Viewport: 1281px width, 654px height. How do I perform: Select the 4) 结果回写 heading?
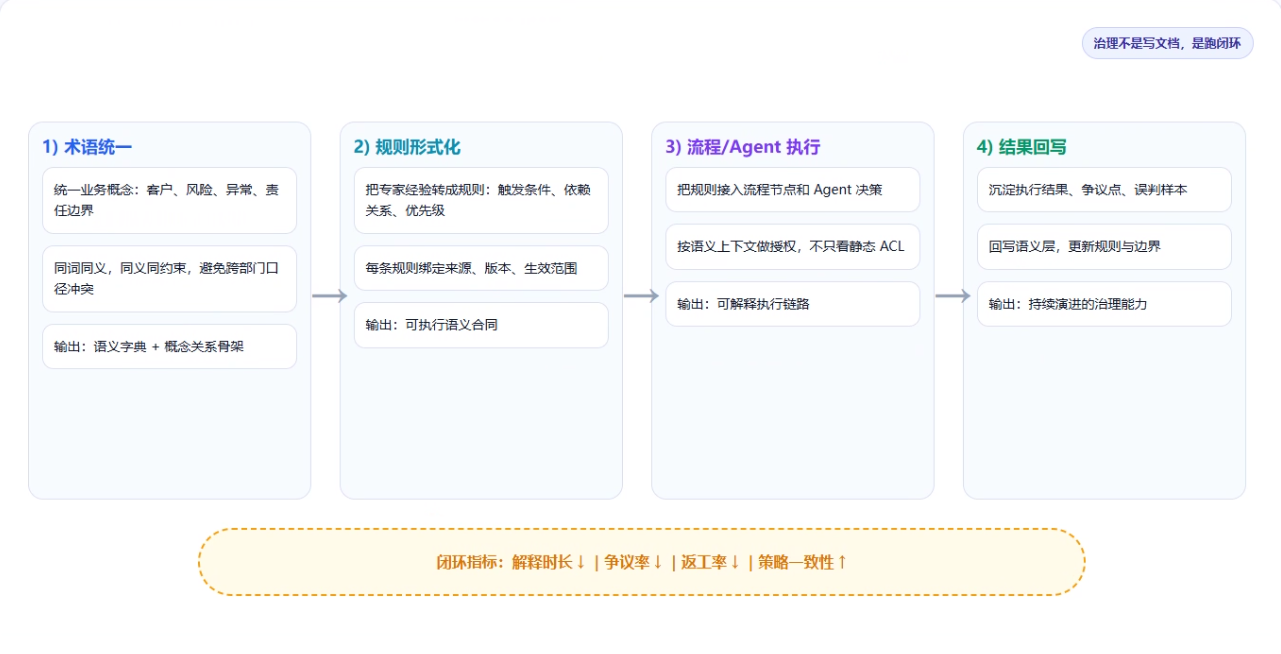(x=1022, y=147)
